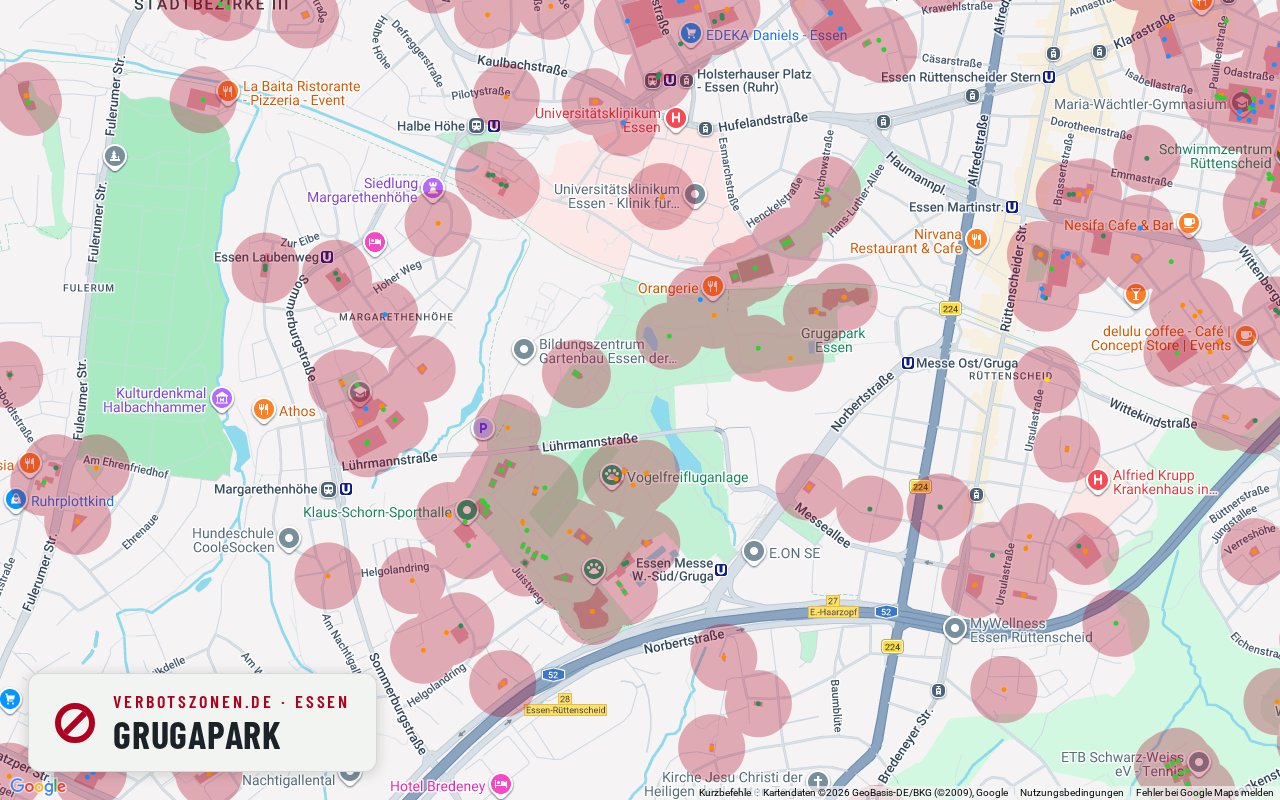Viewport: 1280px width, 800px height.
Task: Open La Baita Ristorante restaurant marker
Action: pyautogui.click(x=228, y=93)
